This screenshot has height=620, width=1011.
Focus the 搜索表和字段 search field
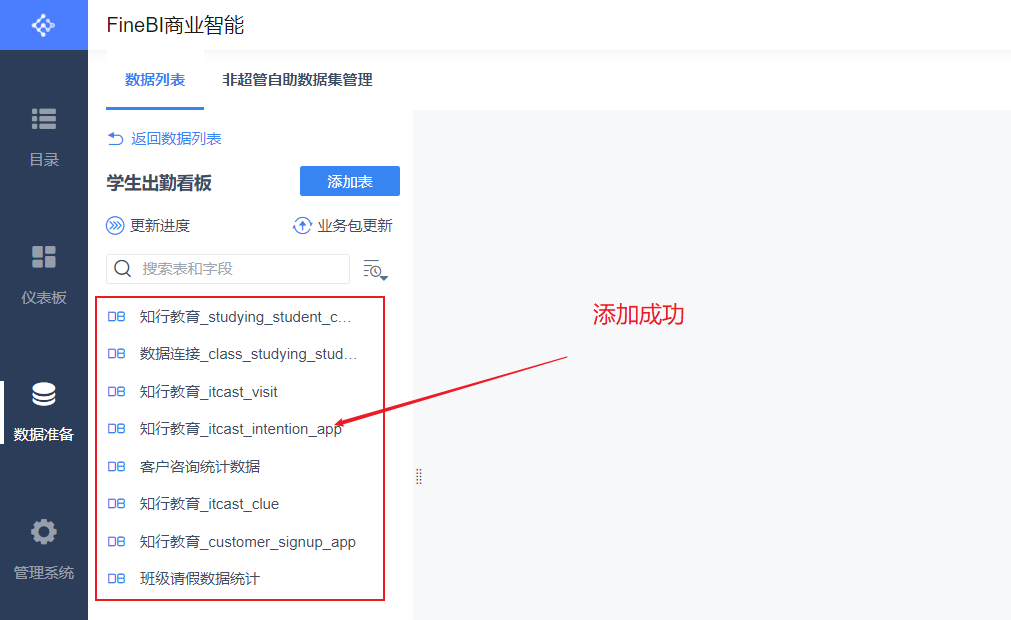pyautogui.click(x=228, y=269)
